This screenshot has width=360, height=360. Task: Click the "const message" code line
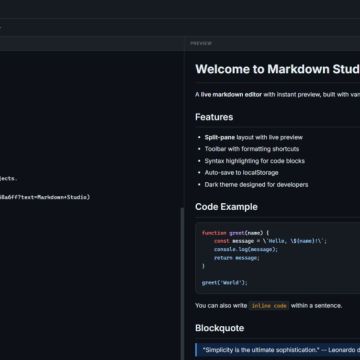270,241
